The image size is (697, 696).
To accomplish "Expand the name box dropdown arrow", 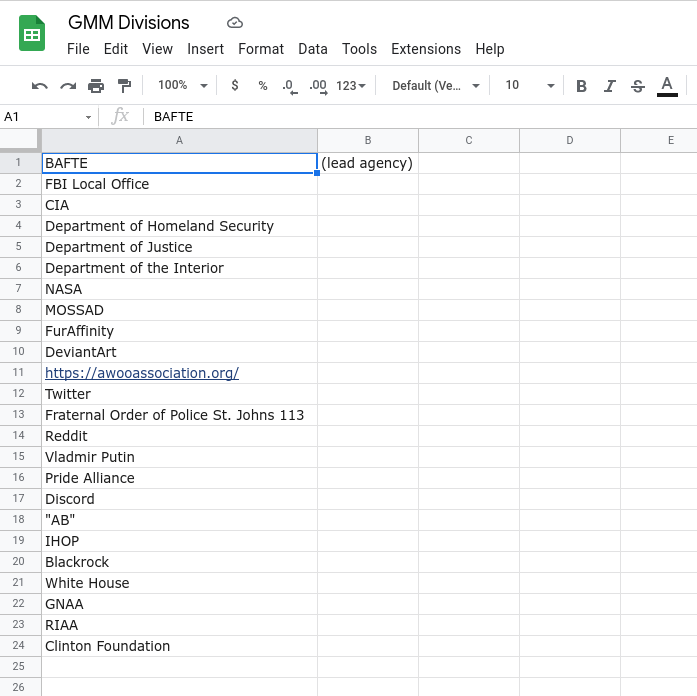I will [88, 117].
